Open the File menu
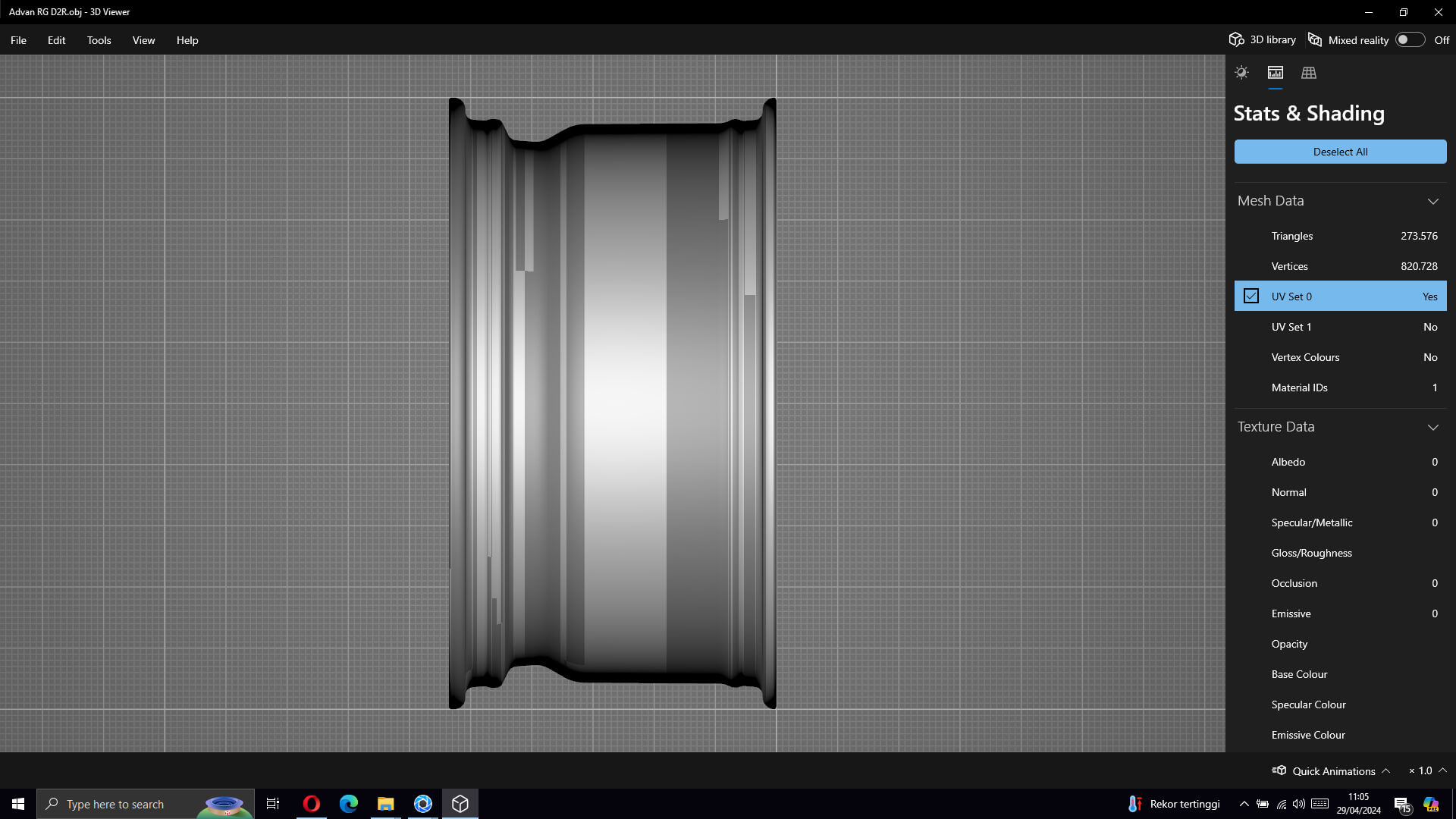The width and height of the screenshot is (1456, 819). click(x=18, y=40)
